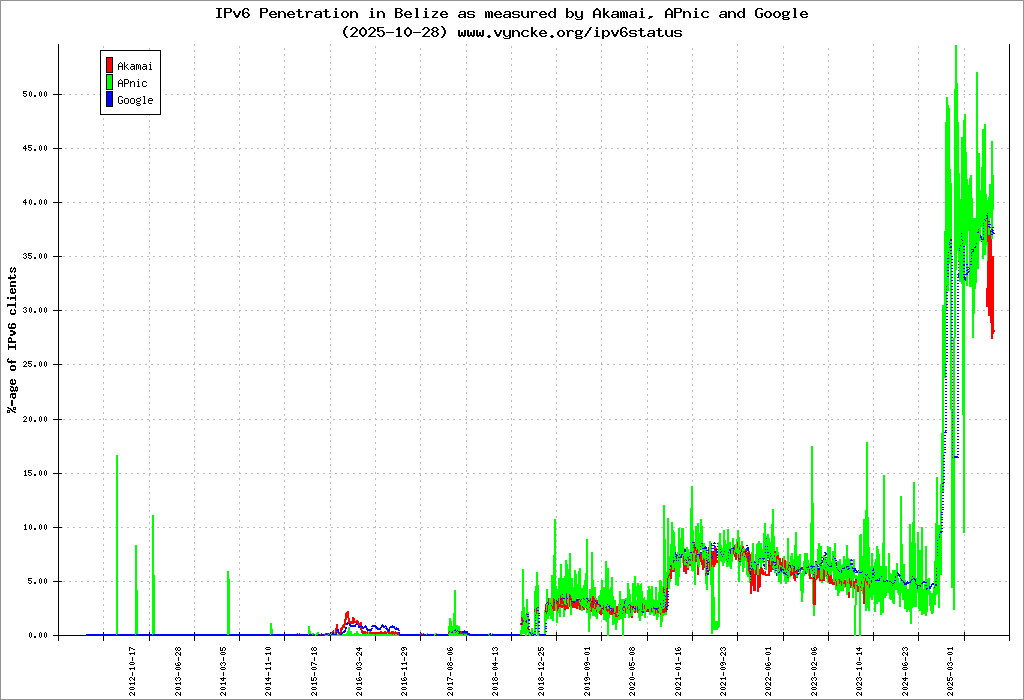
Task: Click the green APnic legend swatch
Action: coord(109,83)
